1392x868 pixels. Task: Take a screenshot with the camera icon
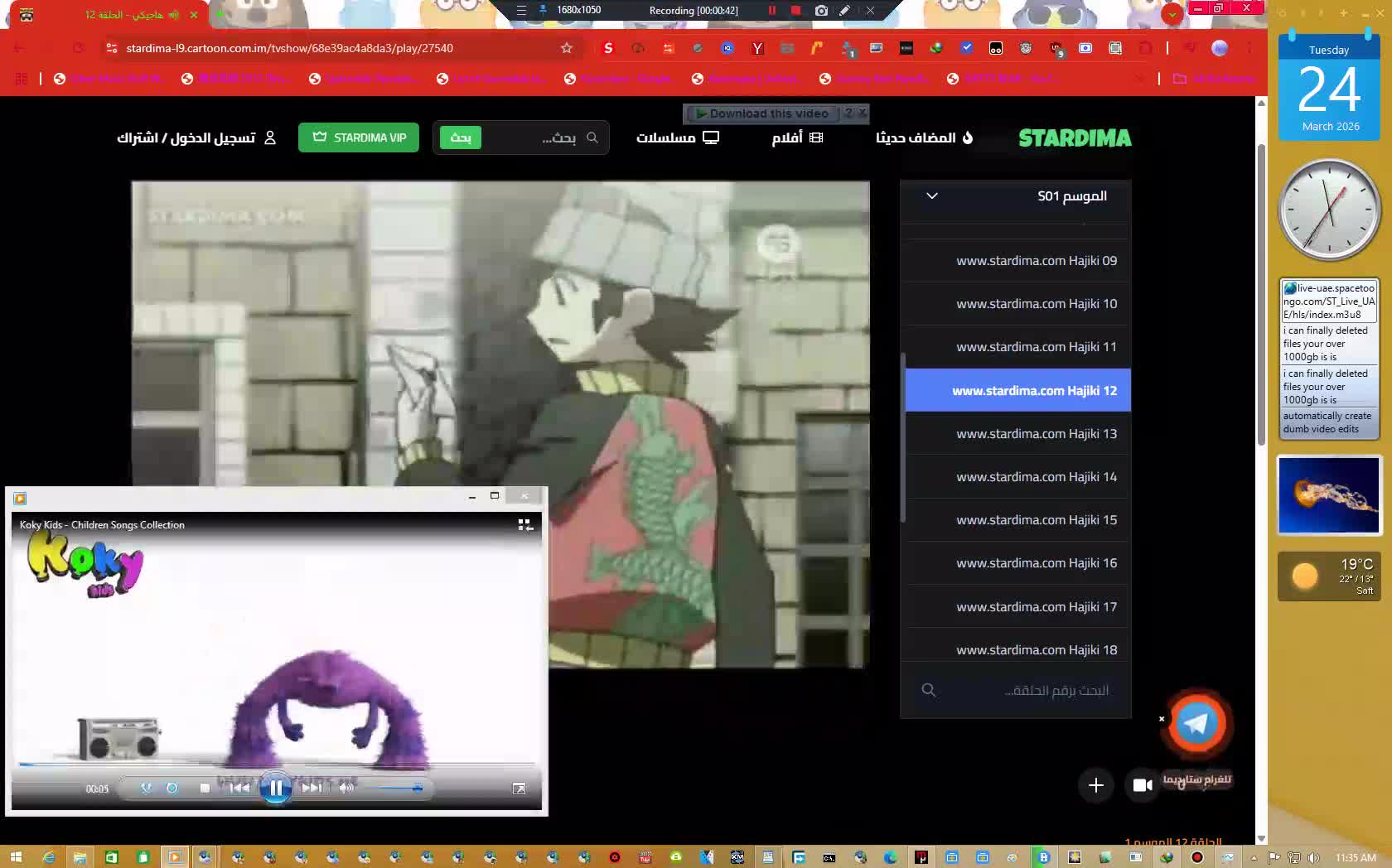point(820,11)
